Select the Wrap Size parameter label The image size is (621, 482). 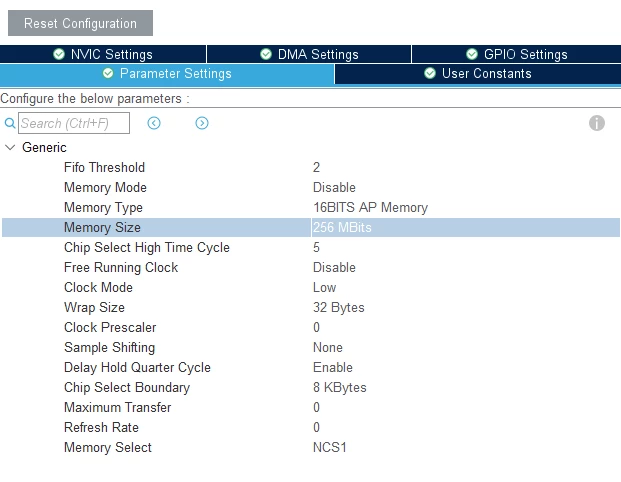click(x=94, y=307)
